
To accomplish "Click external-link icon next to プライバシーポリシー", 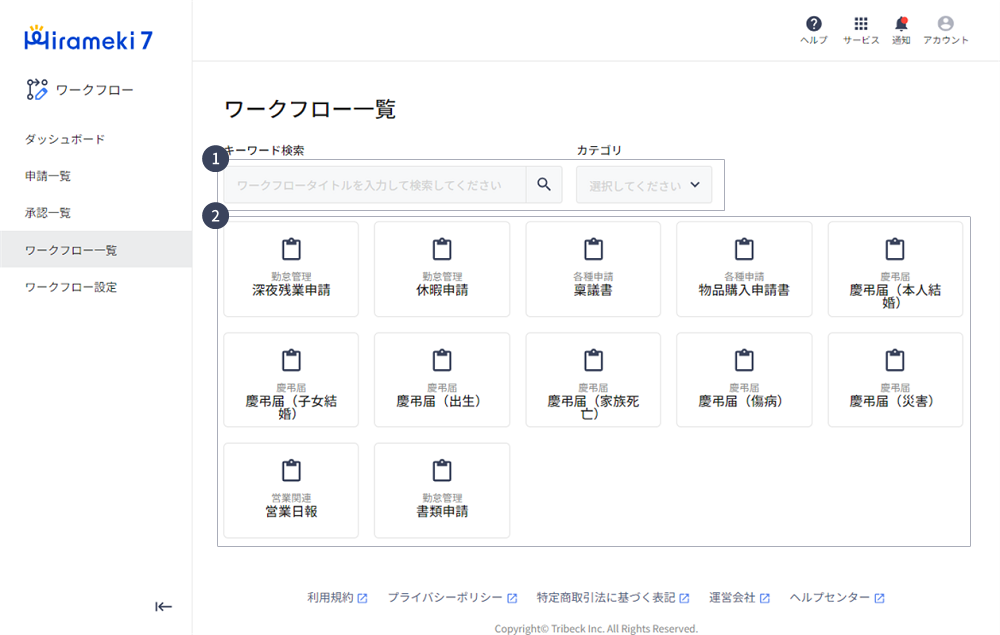I will pos(512,598).
